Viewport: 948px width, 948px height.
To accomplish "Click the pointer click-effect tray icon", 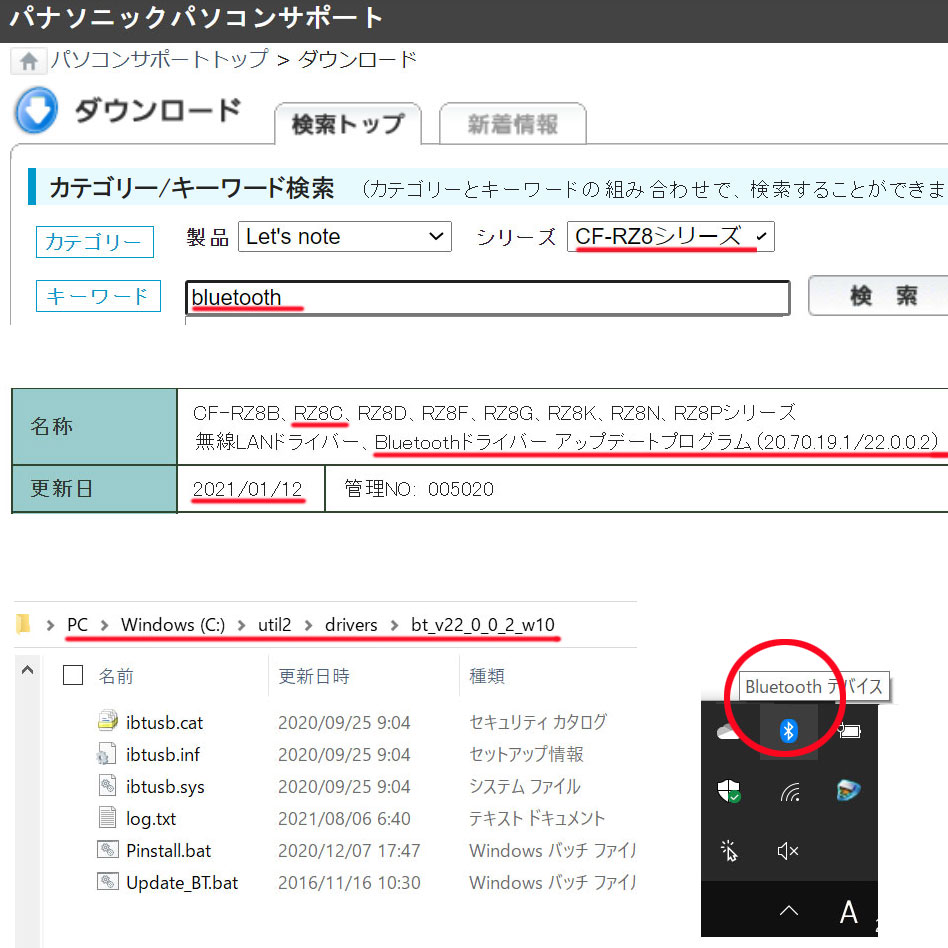I will [729, 850].
